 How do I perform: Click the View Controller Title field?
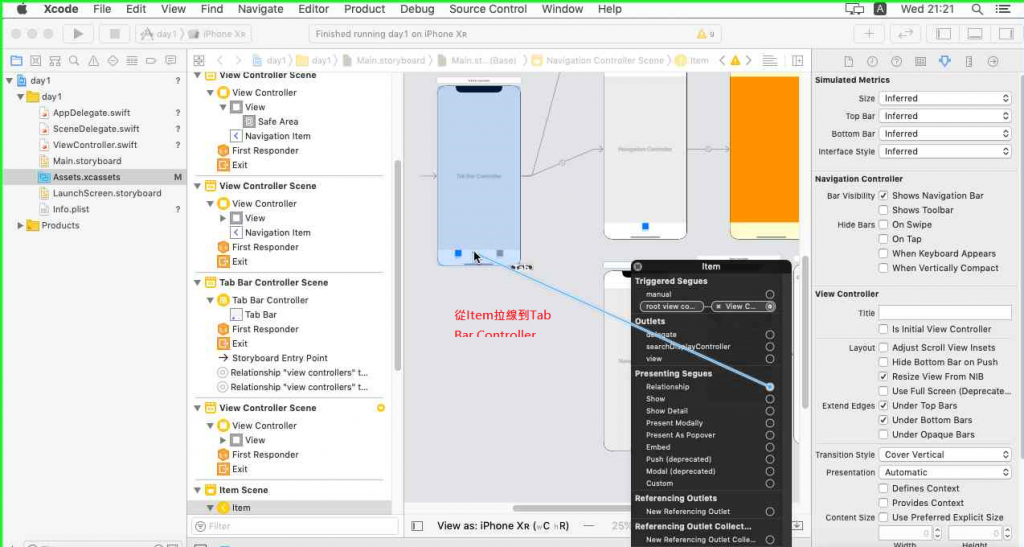click(x=944, y=313)
